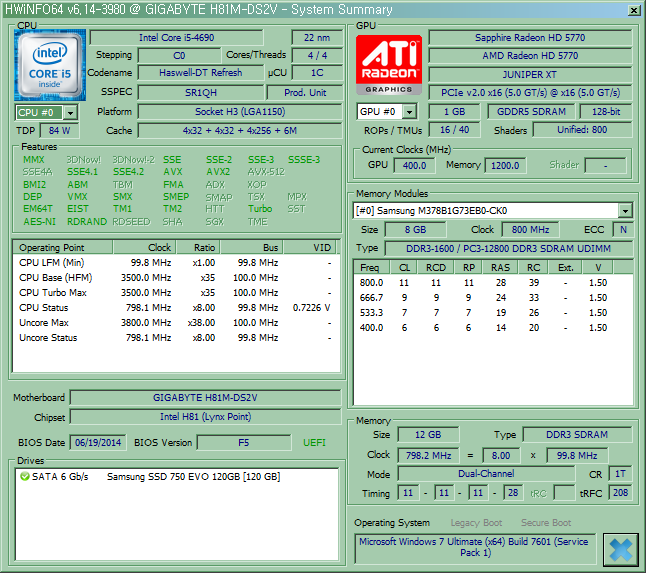Click the RAS column header in memory table

(x=500, y=267)
